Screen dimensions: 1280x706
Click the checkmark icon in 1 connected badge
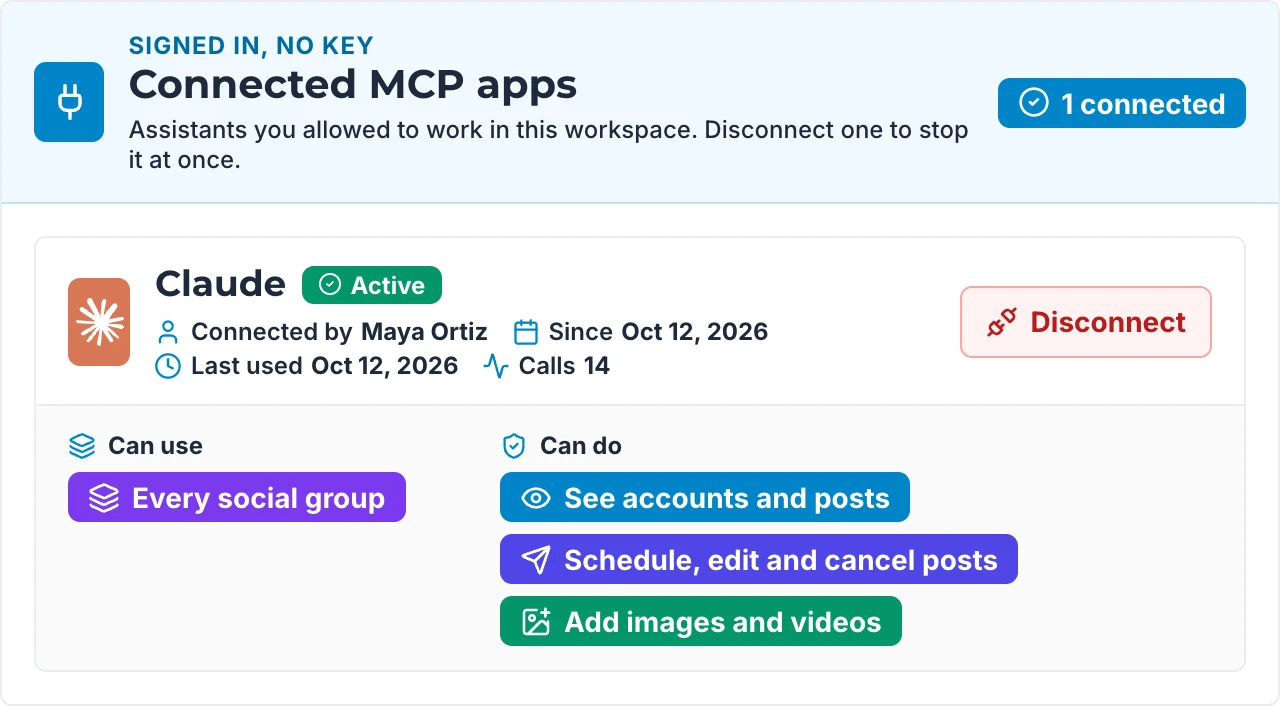pyautogui.click(x=1033, y=103)
